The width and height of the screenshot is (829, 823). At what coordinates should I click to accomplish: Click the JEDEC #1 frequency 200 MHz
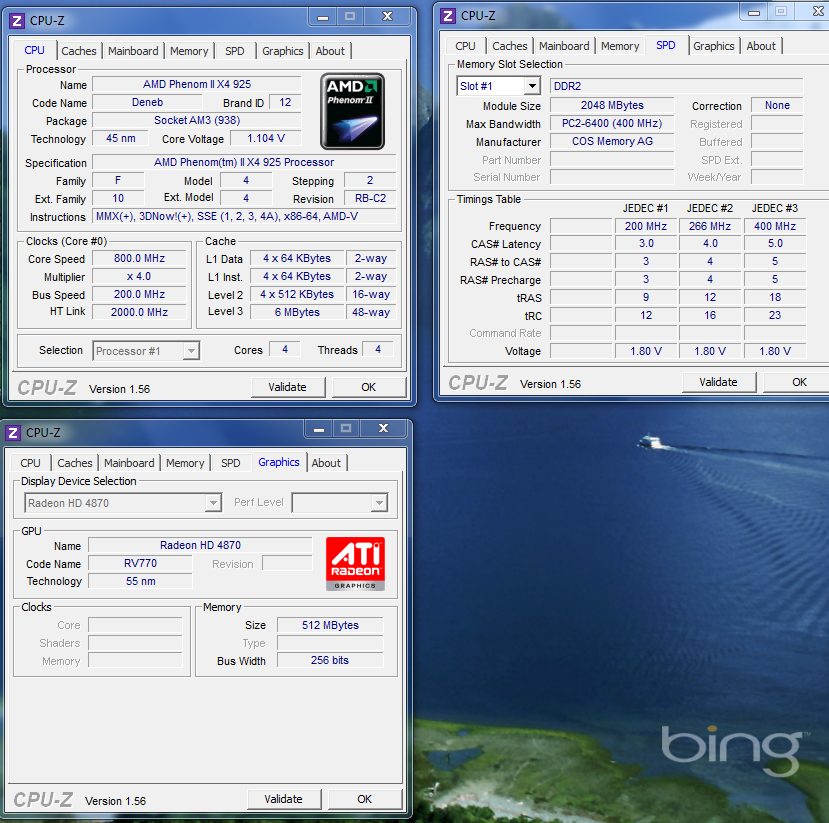pyautogui.click(x=646, y=226)
